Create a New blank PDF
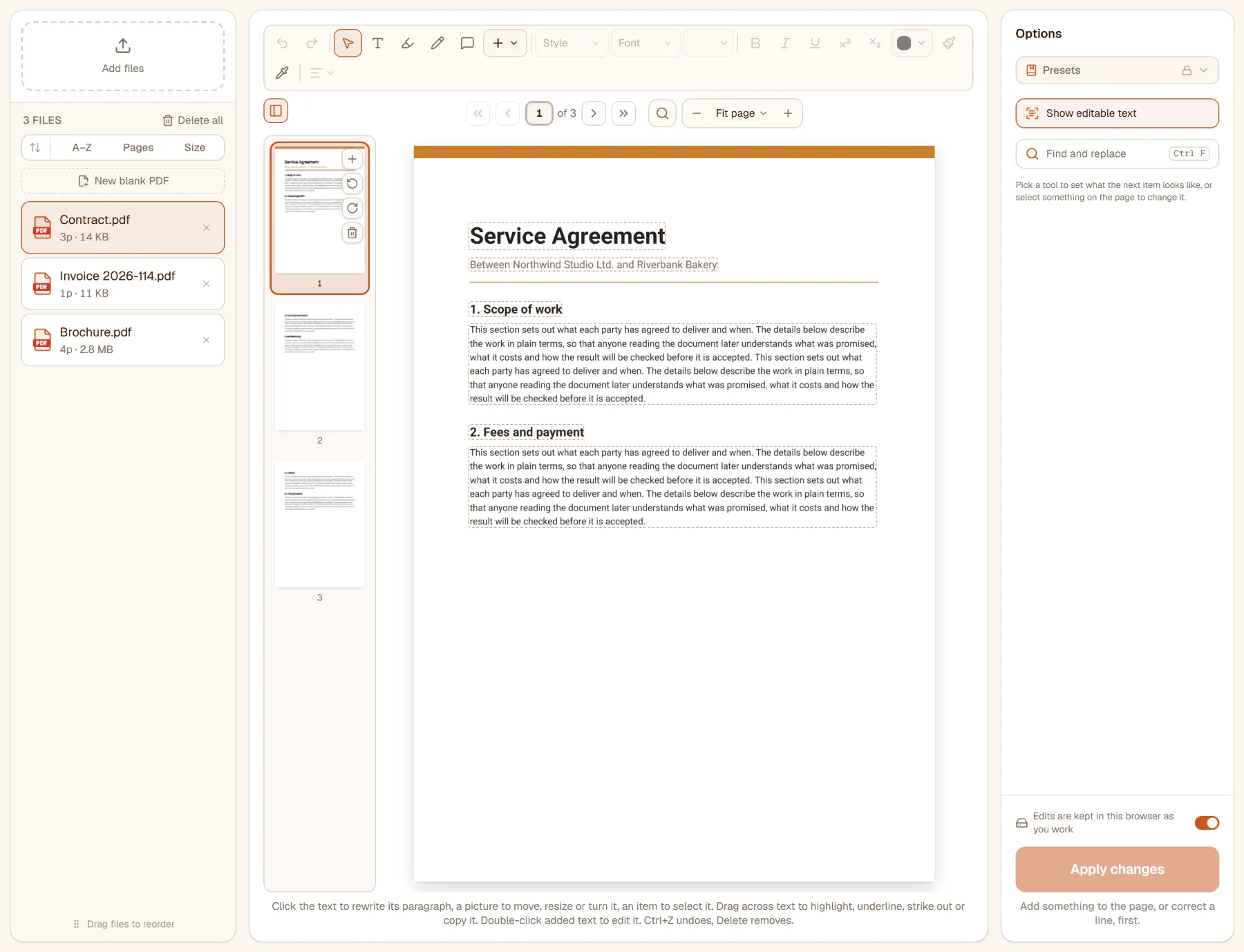 coord(123,181)
